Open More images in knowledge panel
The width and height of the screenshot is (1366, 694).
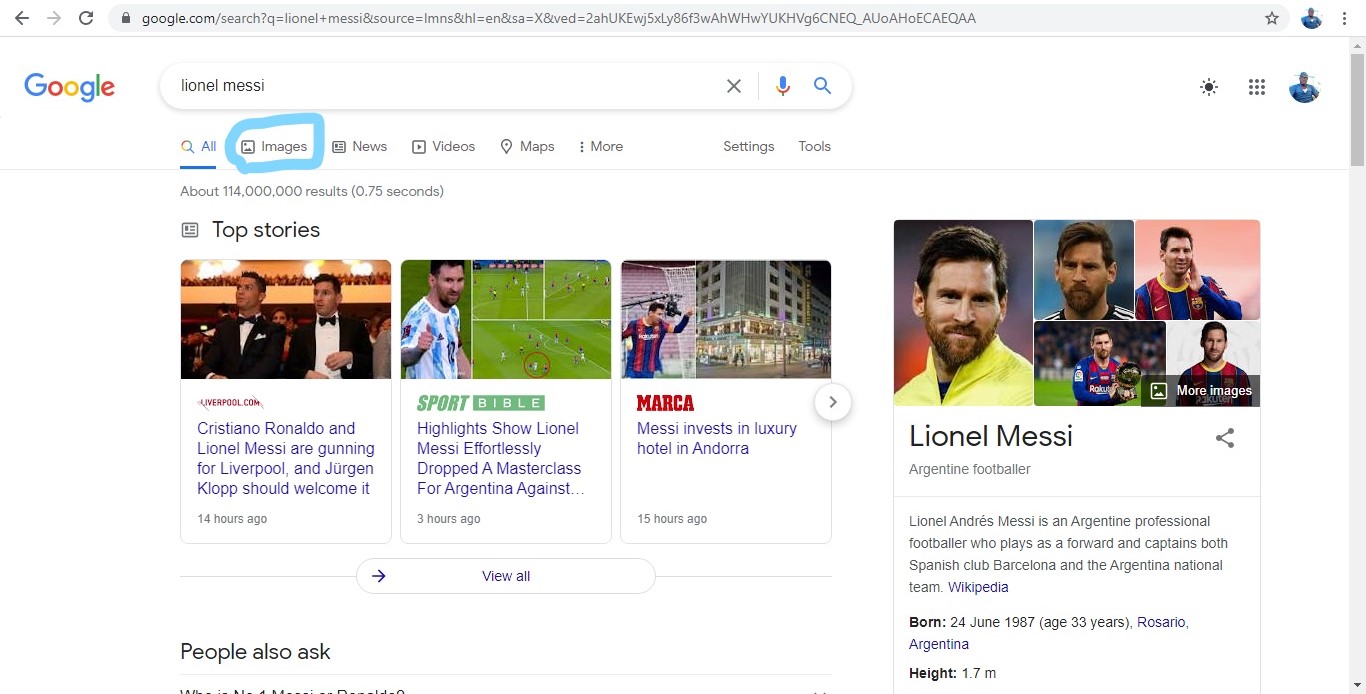click(x=1201, y=391)
